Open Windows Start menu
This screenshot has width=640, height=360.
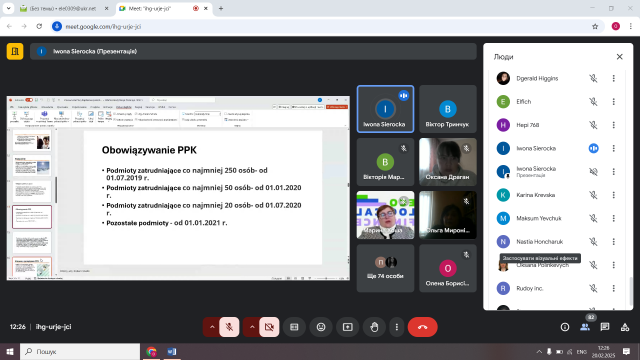[10, 351]
